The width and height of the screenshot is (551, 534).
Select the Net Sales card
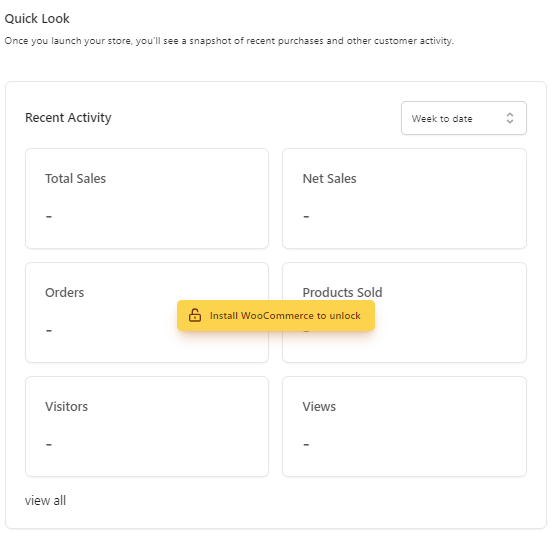pyautogui.click(x=404, y=198)
